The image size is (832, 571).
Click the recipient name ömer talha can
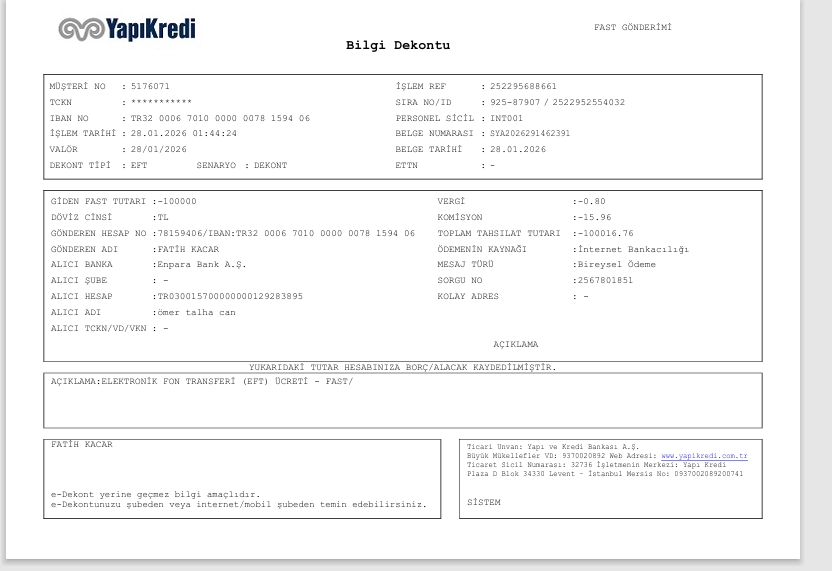[196, 312]
